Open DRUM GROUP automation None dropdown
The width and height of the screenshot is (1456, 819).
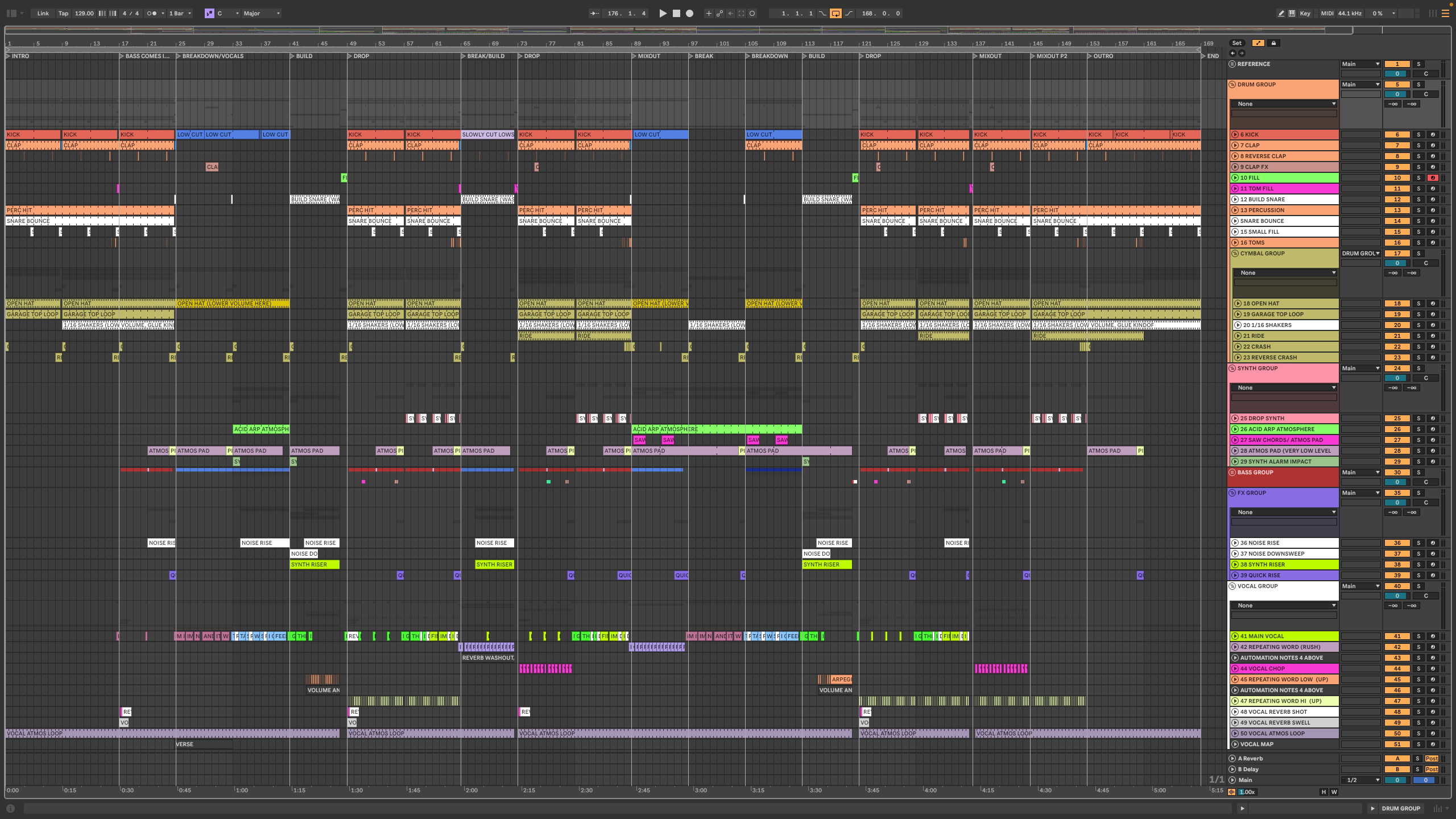pos(1284,104)
